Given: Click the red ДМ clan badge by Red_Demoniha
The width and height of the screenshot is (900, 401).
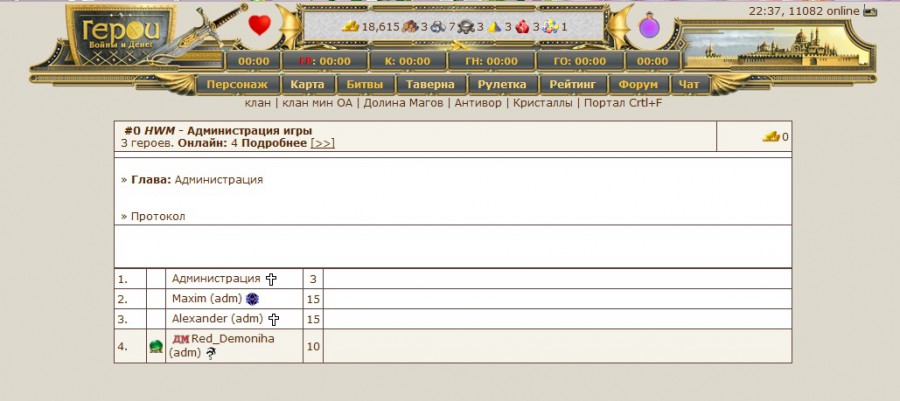Looking at the screenshot, I should tap(181, 339).
